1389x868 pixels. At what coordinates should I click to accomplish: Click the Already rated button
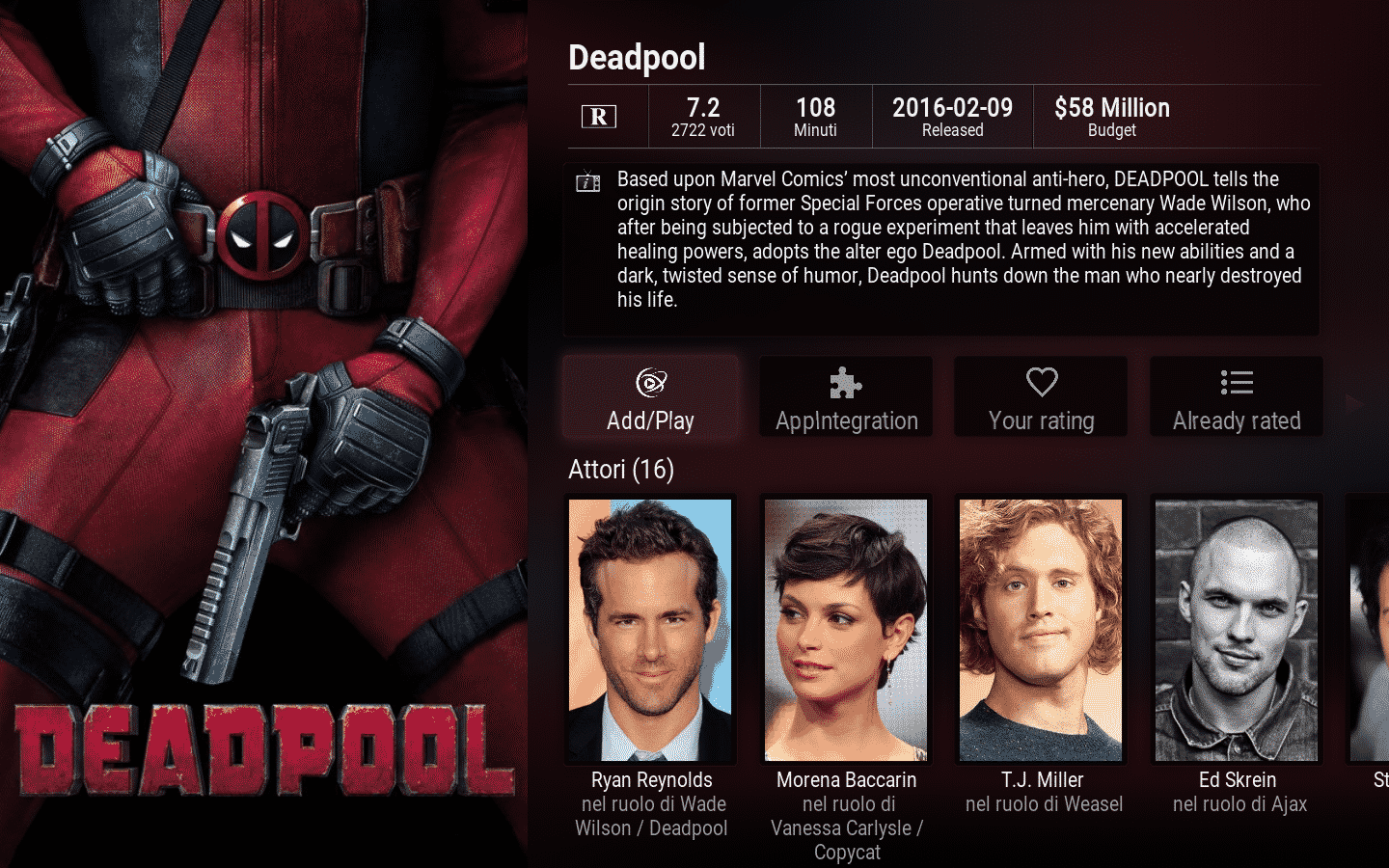pyautogui.click(x=1237, y=396)
